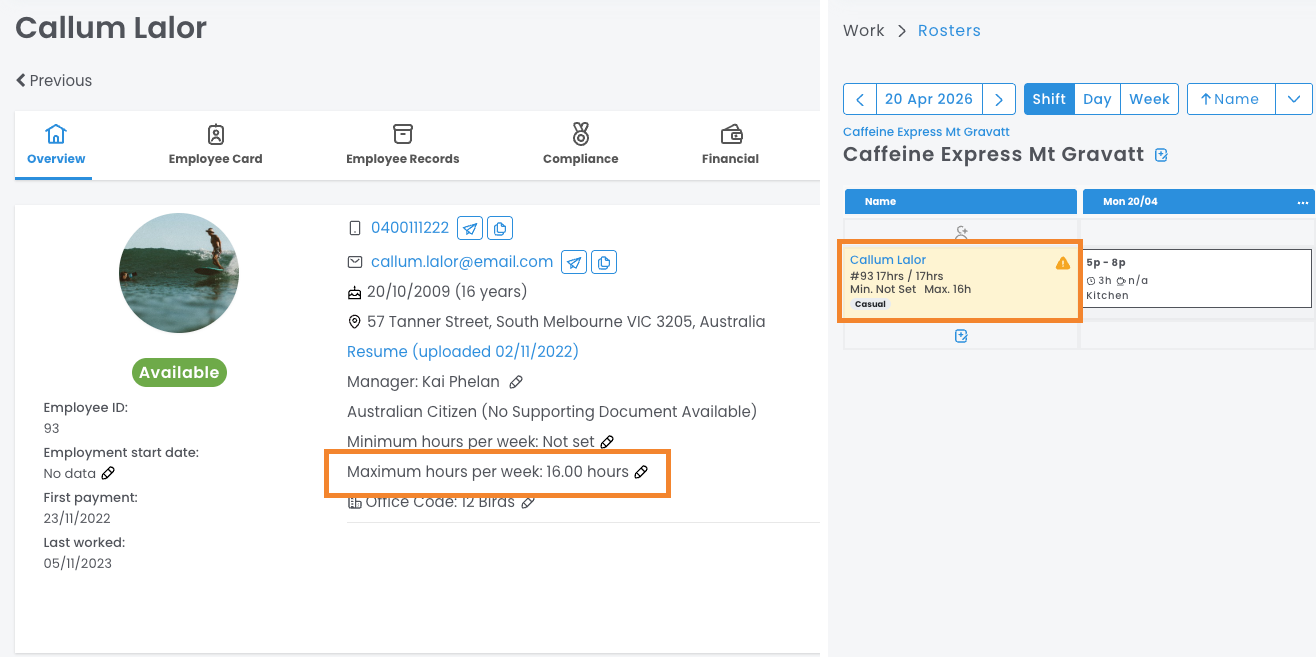Copy the email address callum.lalor@email.com
The height and width of the screenshot is (657, 1316).
(x=604, y=262)
